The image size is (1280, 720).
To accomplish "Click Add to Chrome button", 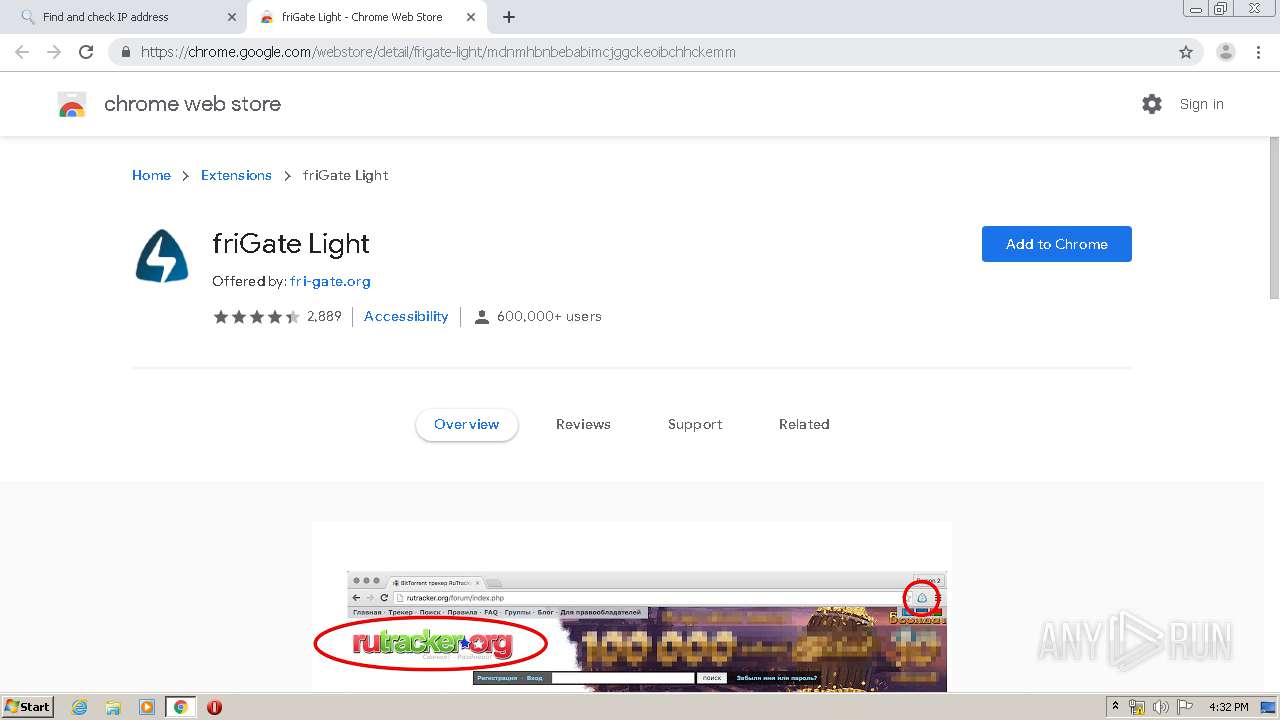I will click(1056, 244).
